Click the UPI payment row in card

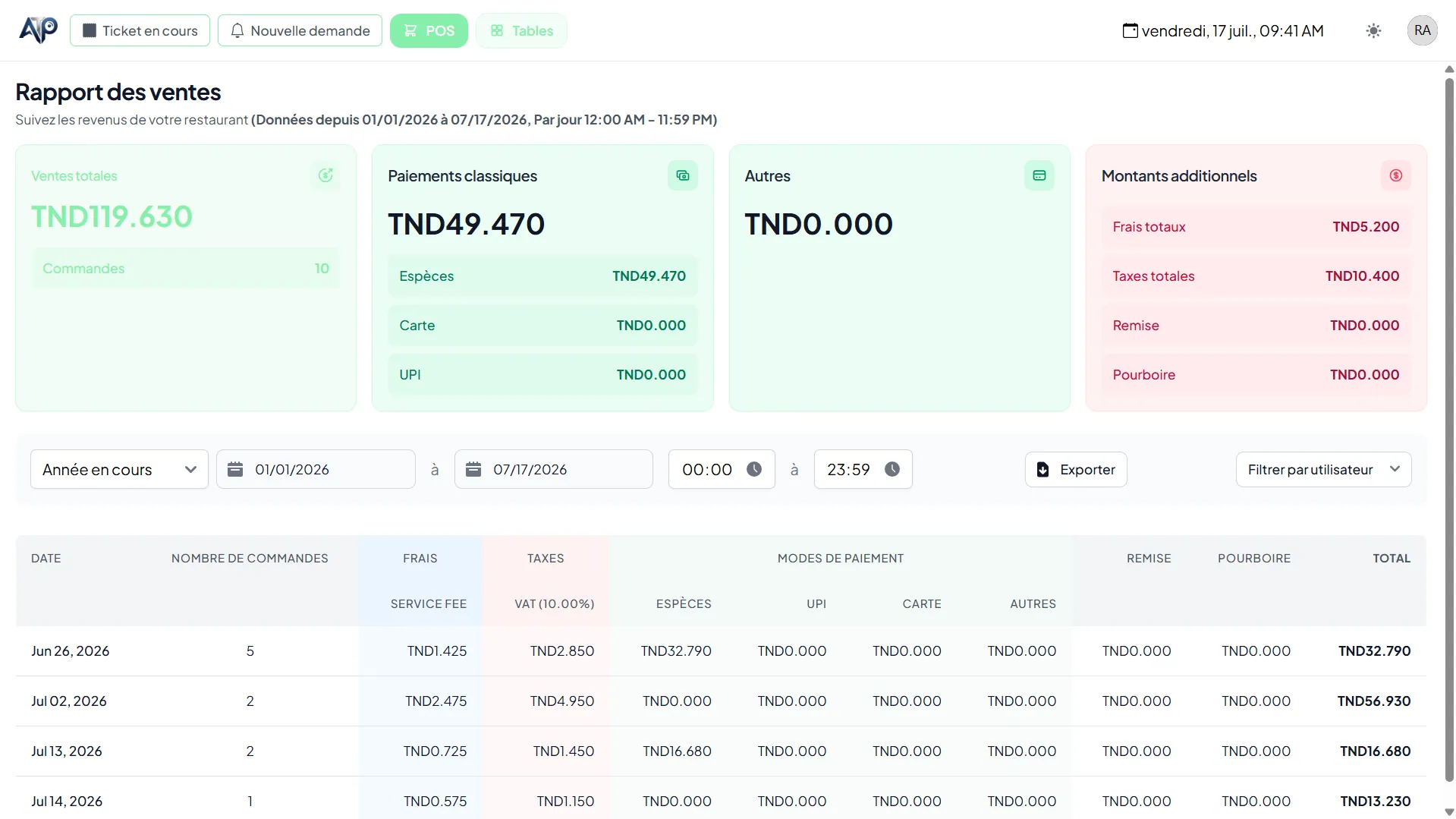click(x=542, y=374)
